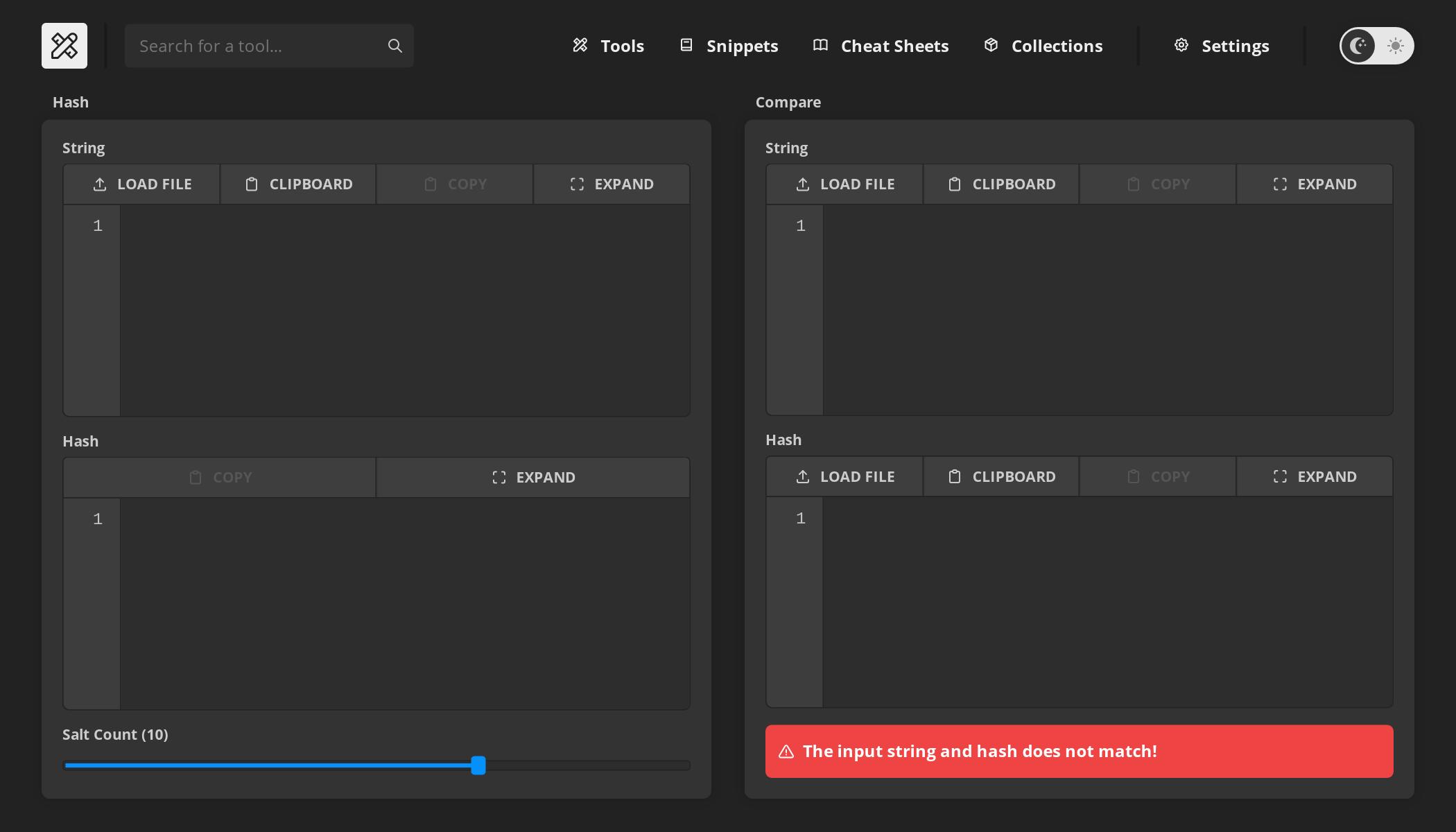
Task: Click the upload icon in Compare String LOAD FILE
Action: 803,184
